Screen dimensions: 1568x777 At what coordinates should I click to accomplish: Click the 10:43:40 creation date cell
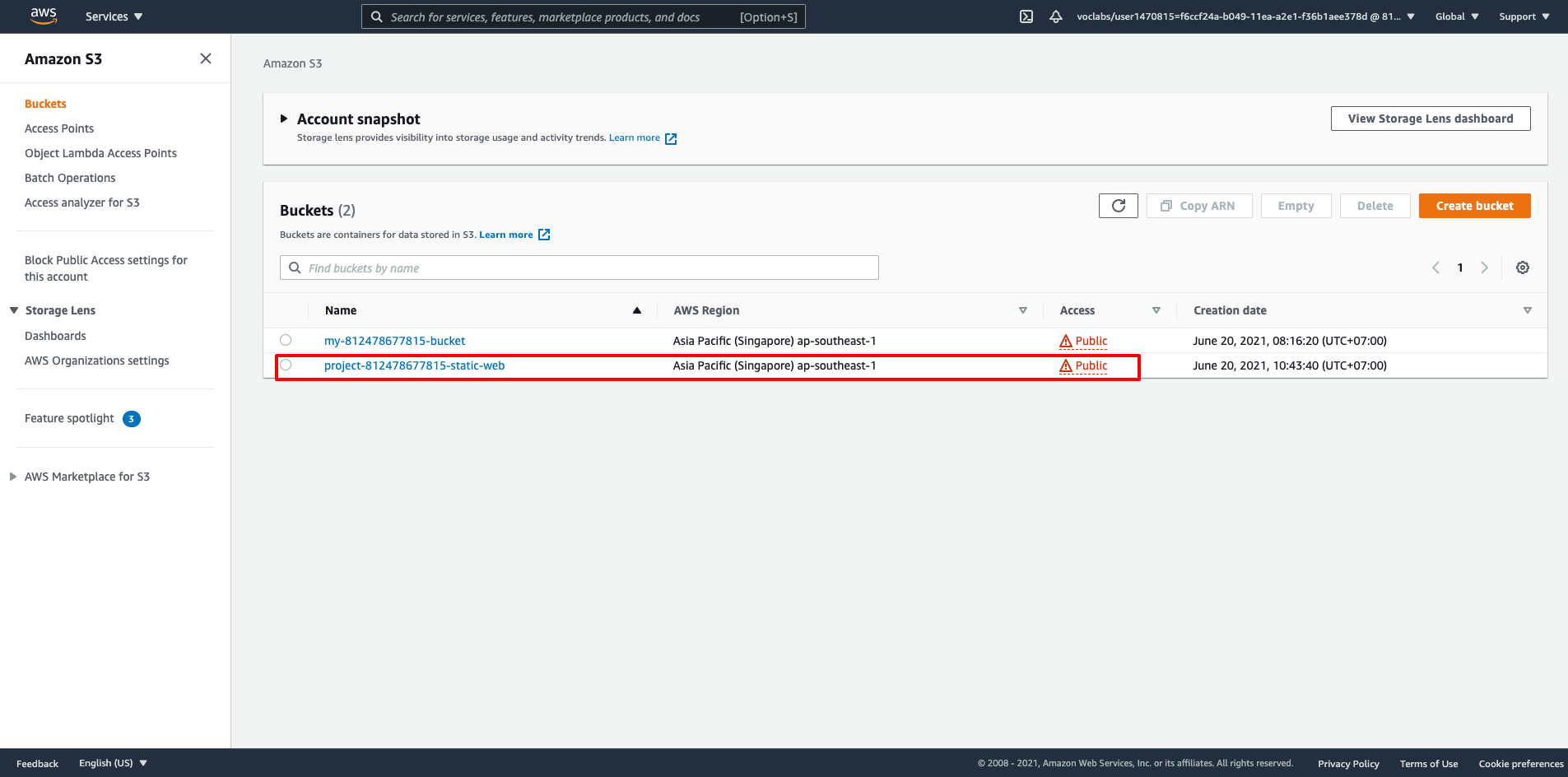pos(1290,365)
